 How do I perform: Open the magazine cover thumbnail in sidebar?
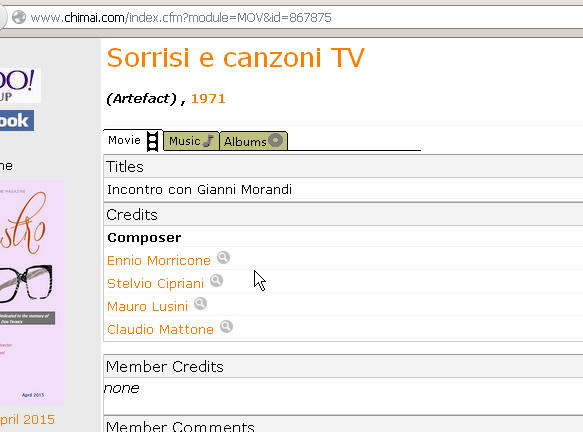coord(31,293)
